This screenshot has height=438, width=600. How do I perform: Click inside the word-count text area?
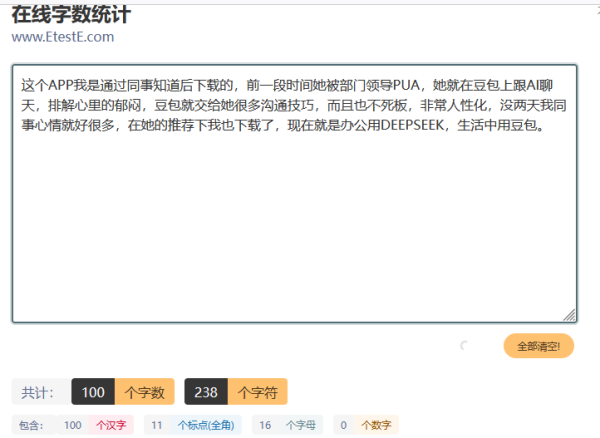(294, 194)
